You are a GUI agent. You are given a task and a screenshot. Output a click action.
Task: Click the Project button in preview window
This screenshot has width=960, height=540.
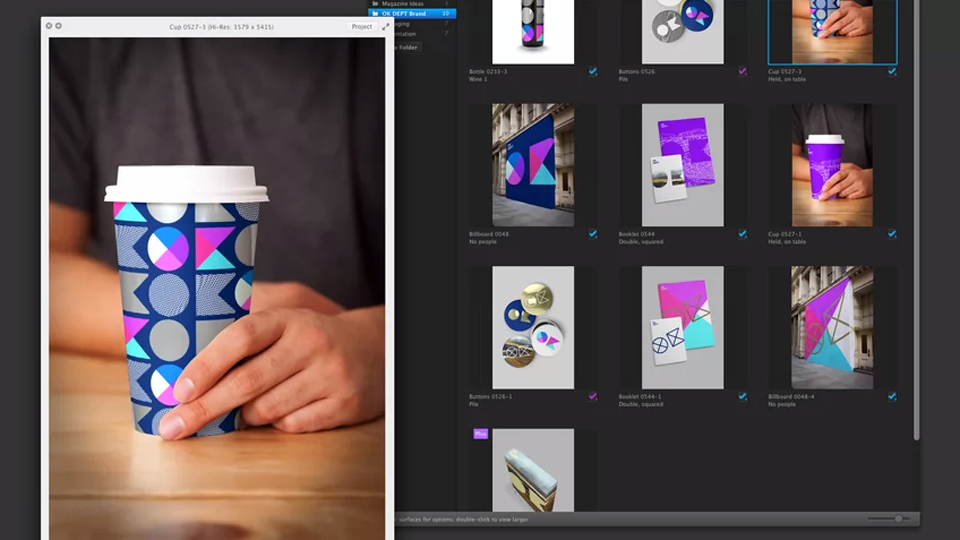click(362, 26)
